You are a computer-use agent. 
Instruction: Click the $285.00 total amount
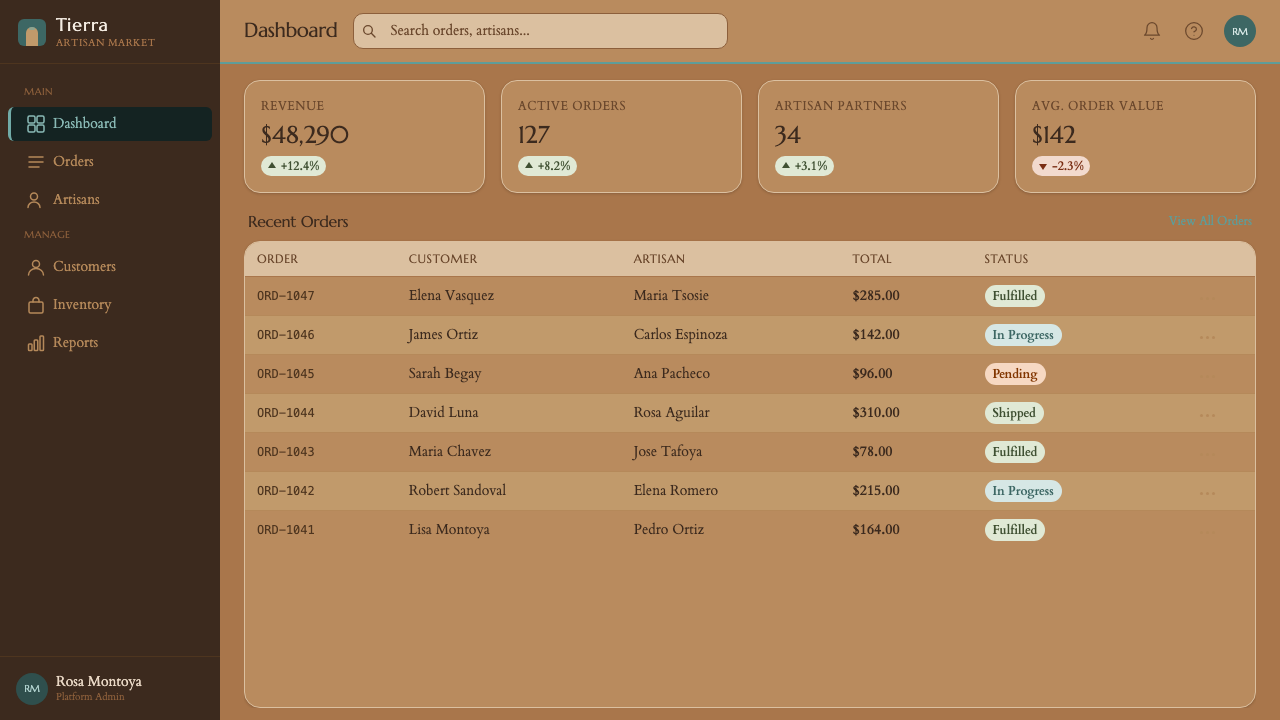(876, 296)
